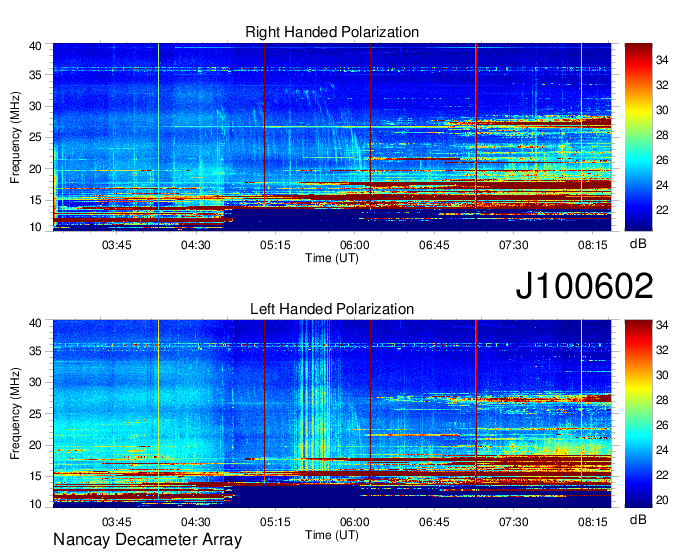Viewport: 680px width, 552px height.
Task: Click 34 dB value on right-handed colorbar
Action: (x=662, y=60)
